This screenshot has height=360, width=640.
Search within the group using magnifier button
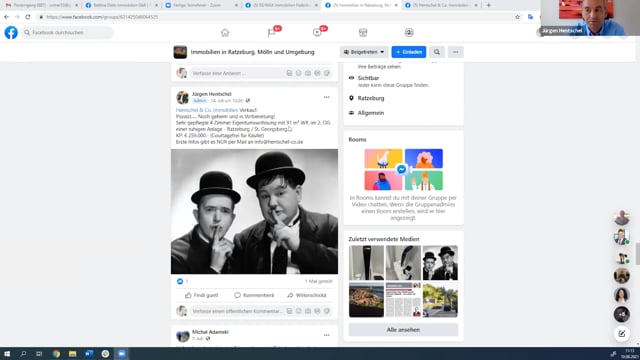point(437,52)
